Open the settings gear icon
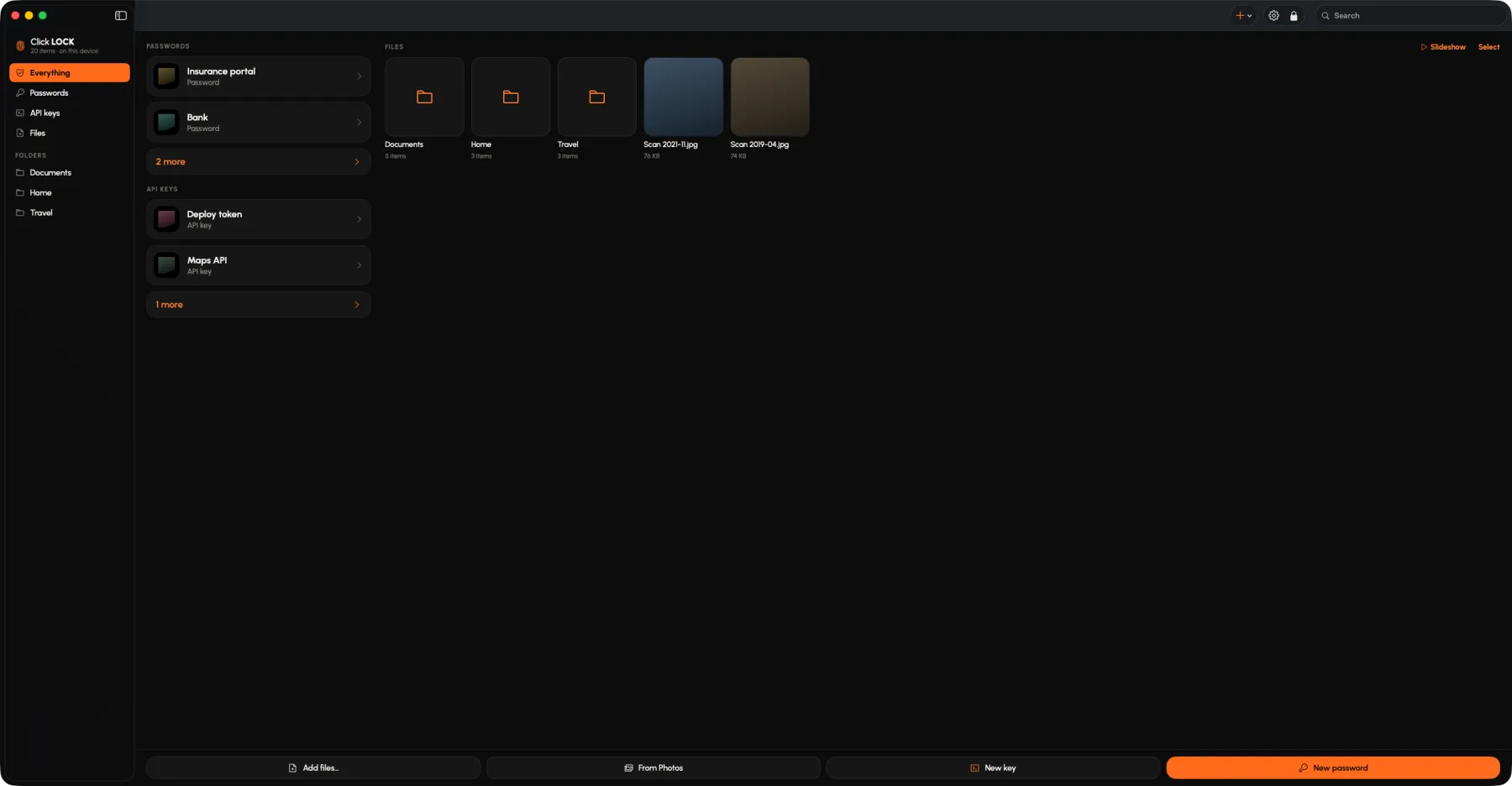The height and width of the screenshot is (786, 1512). [1273, 16]
